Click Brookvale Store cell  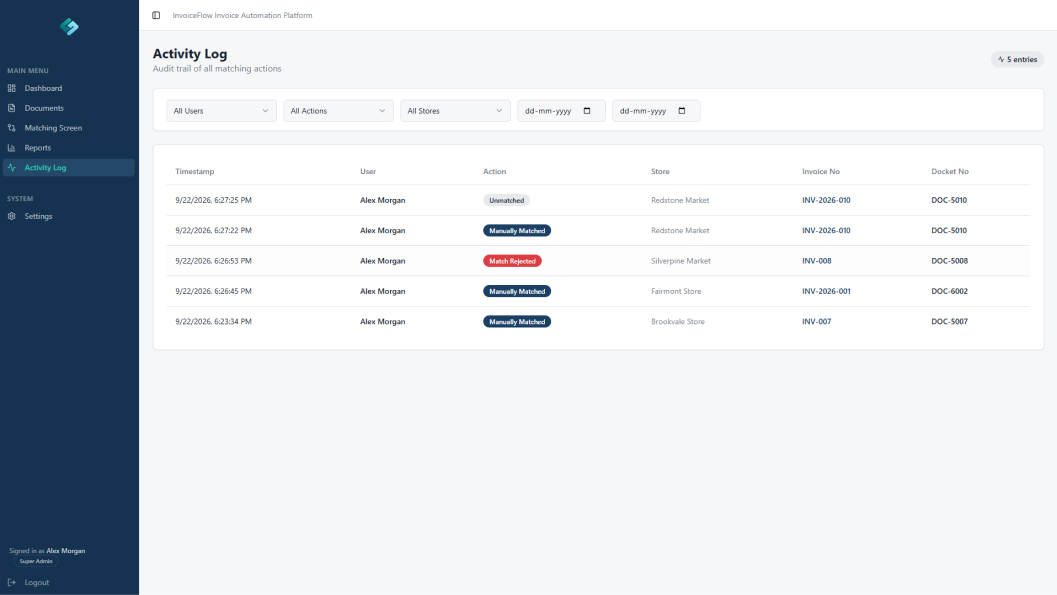pos(677,321)
